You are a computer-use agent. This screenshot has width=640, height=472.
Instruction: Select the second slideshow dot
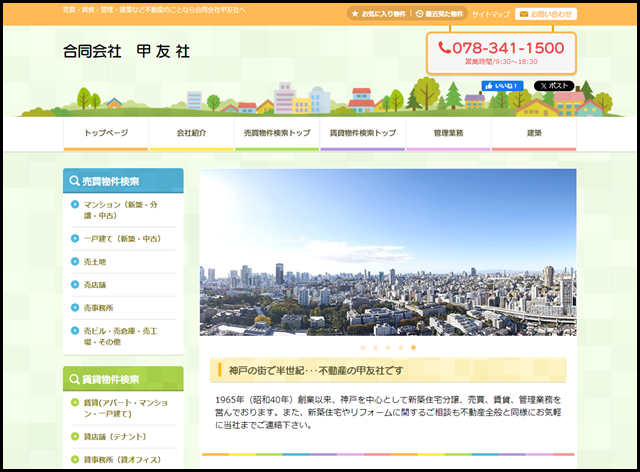(x=376, y=347)
